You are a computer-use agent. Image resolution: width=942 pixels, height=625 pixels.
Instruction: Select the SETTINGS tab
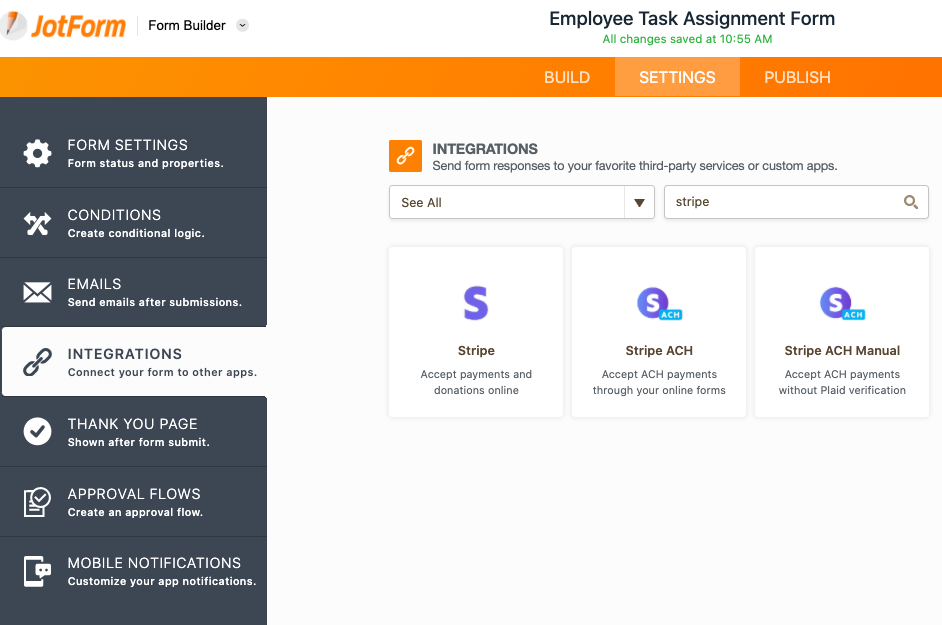coord(677,78)
